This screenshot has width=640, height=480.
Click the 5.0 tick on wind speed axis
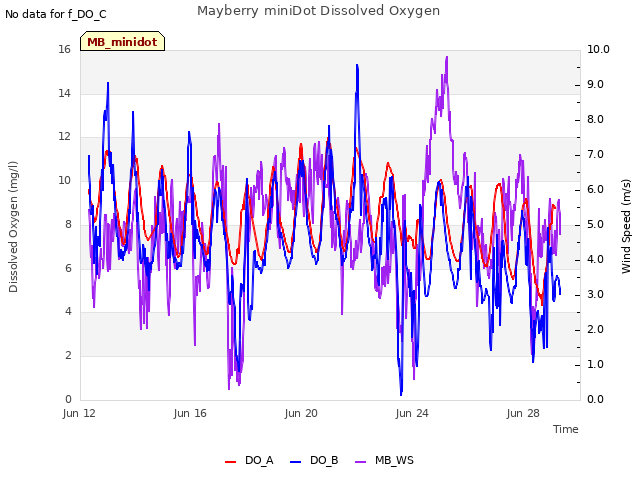pos(595,224)
